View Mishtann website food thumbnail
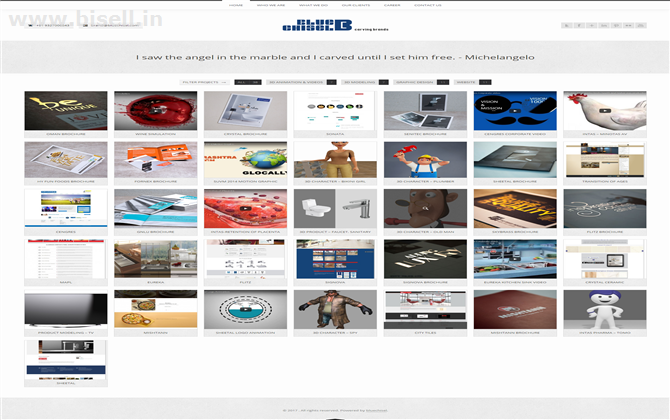The image size is (670, 420). [156, 309]
